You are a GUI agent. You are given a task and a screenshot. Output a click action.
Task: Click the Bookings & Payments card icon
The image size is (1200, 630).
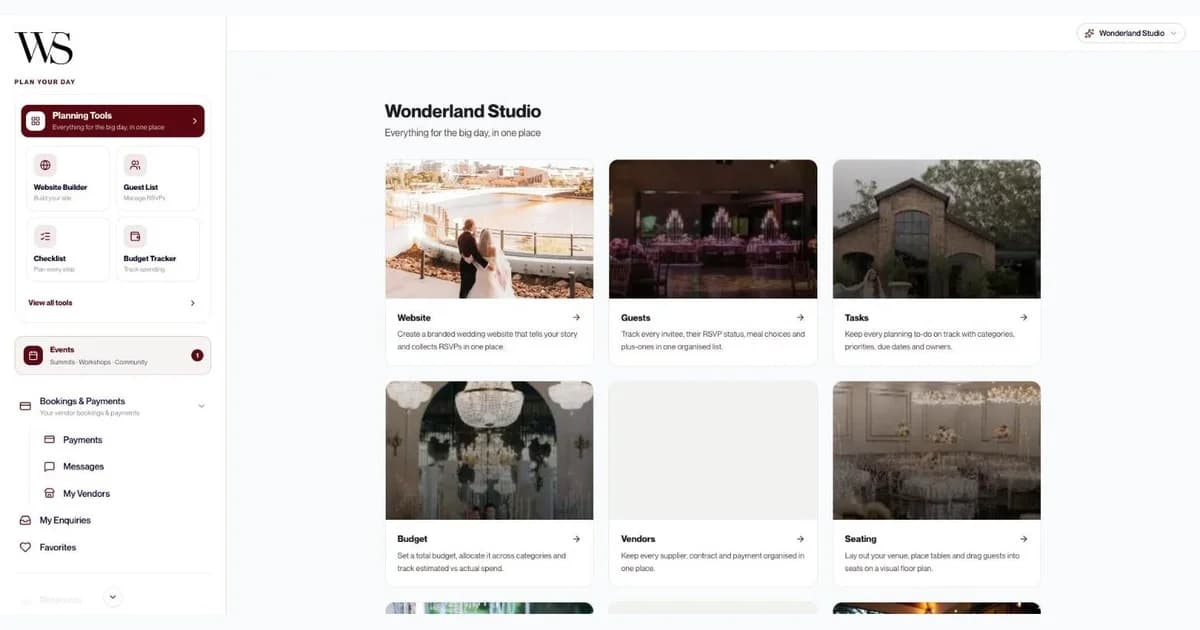click(25, 406)
